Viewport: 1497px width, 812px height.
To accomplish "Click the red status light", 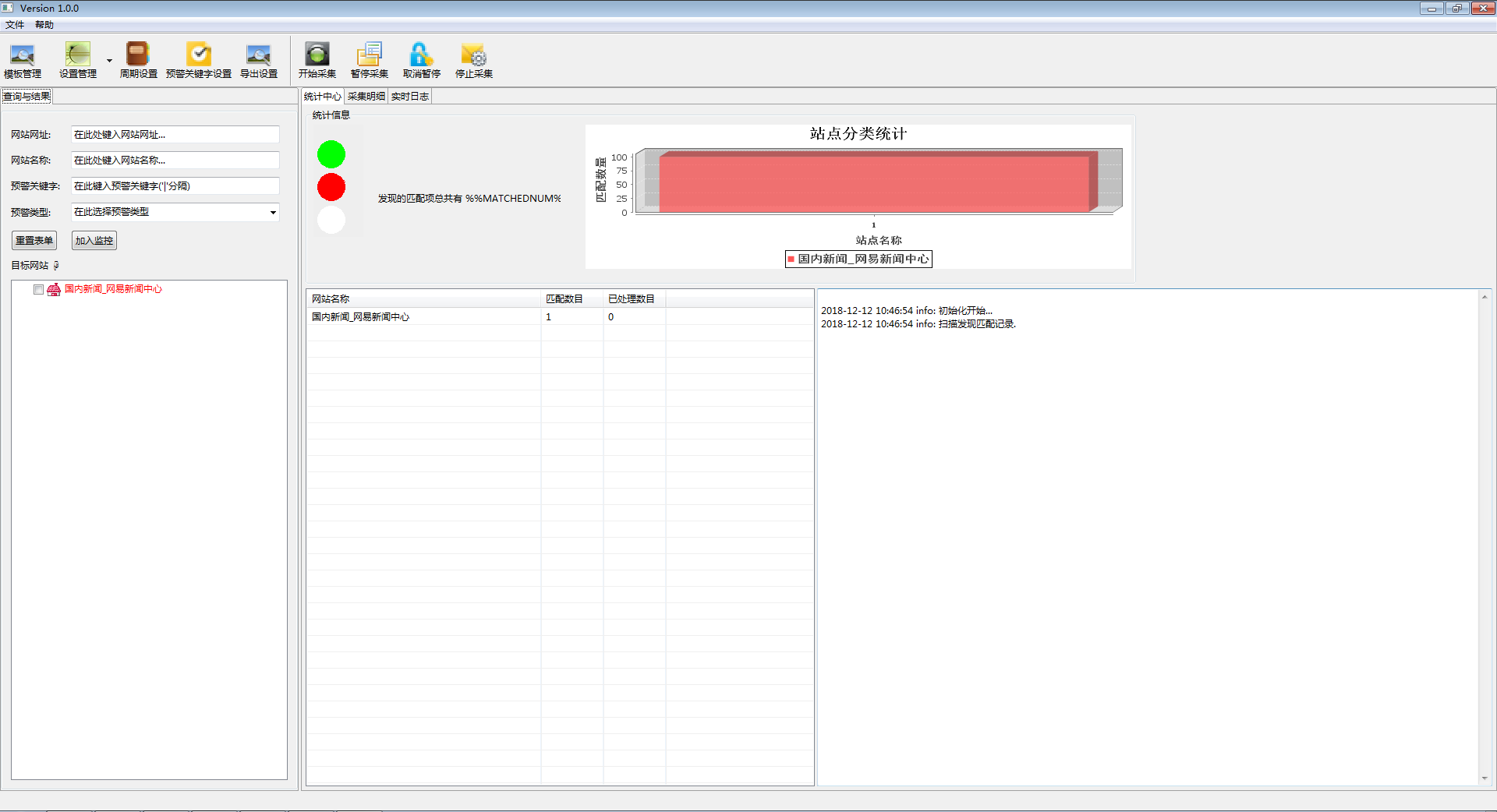I will (x=331, y=187).
